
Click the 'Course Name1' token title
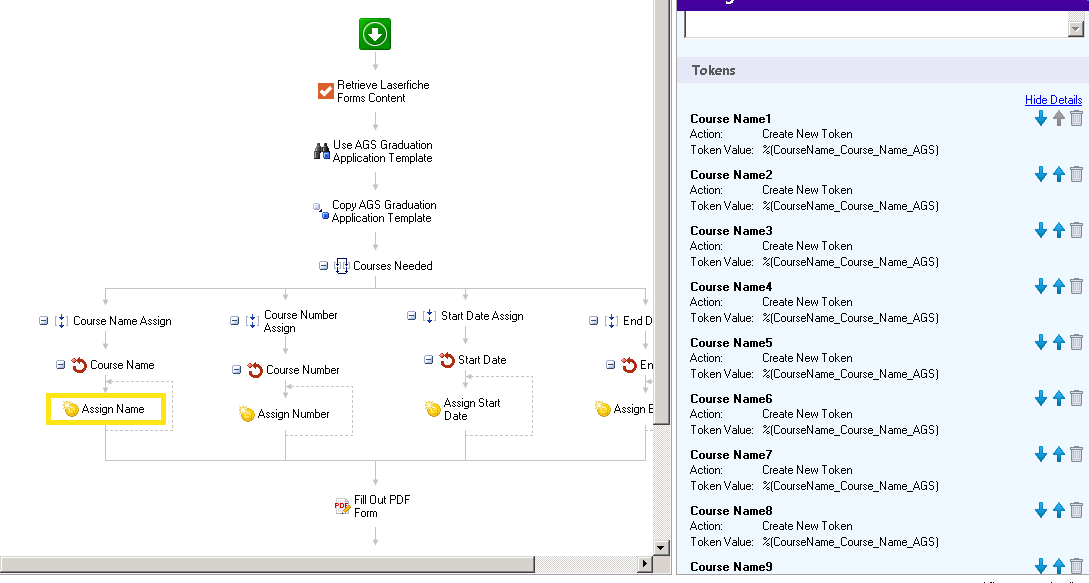pyautogui.click(x=731, y=119)
